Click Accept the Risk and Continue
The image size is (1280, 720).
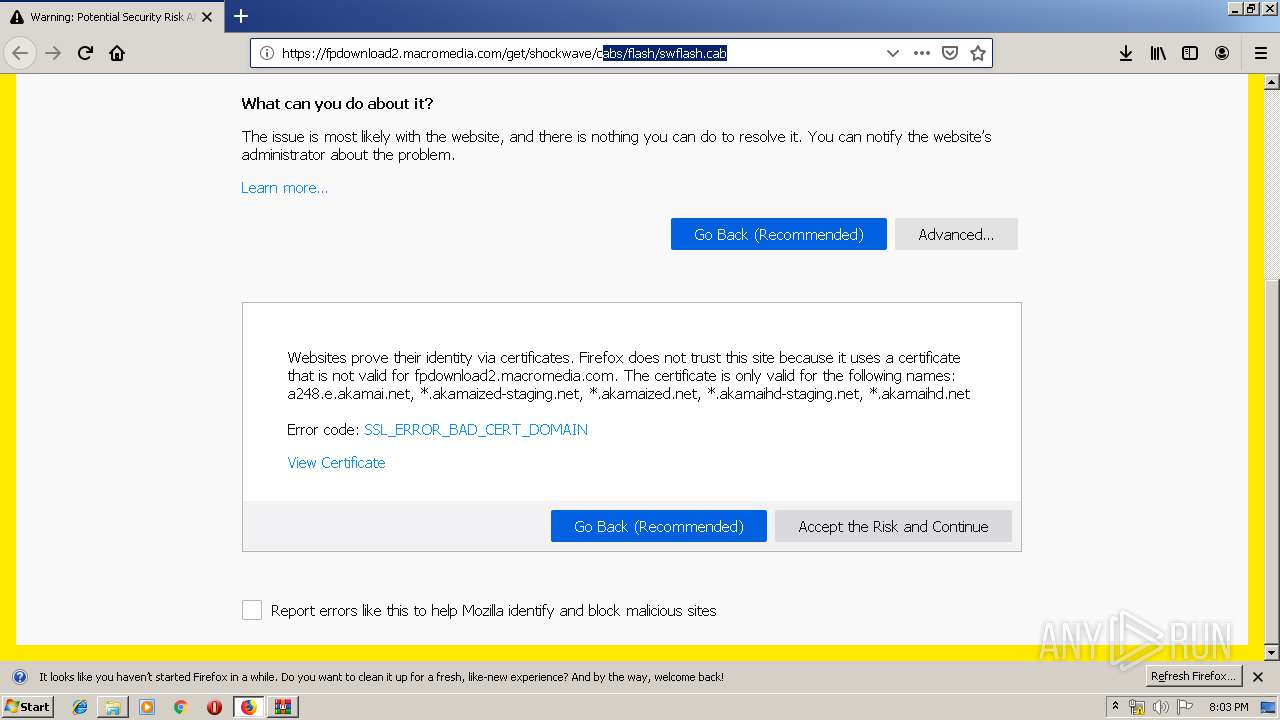tap(893, 526)
